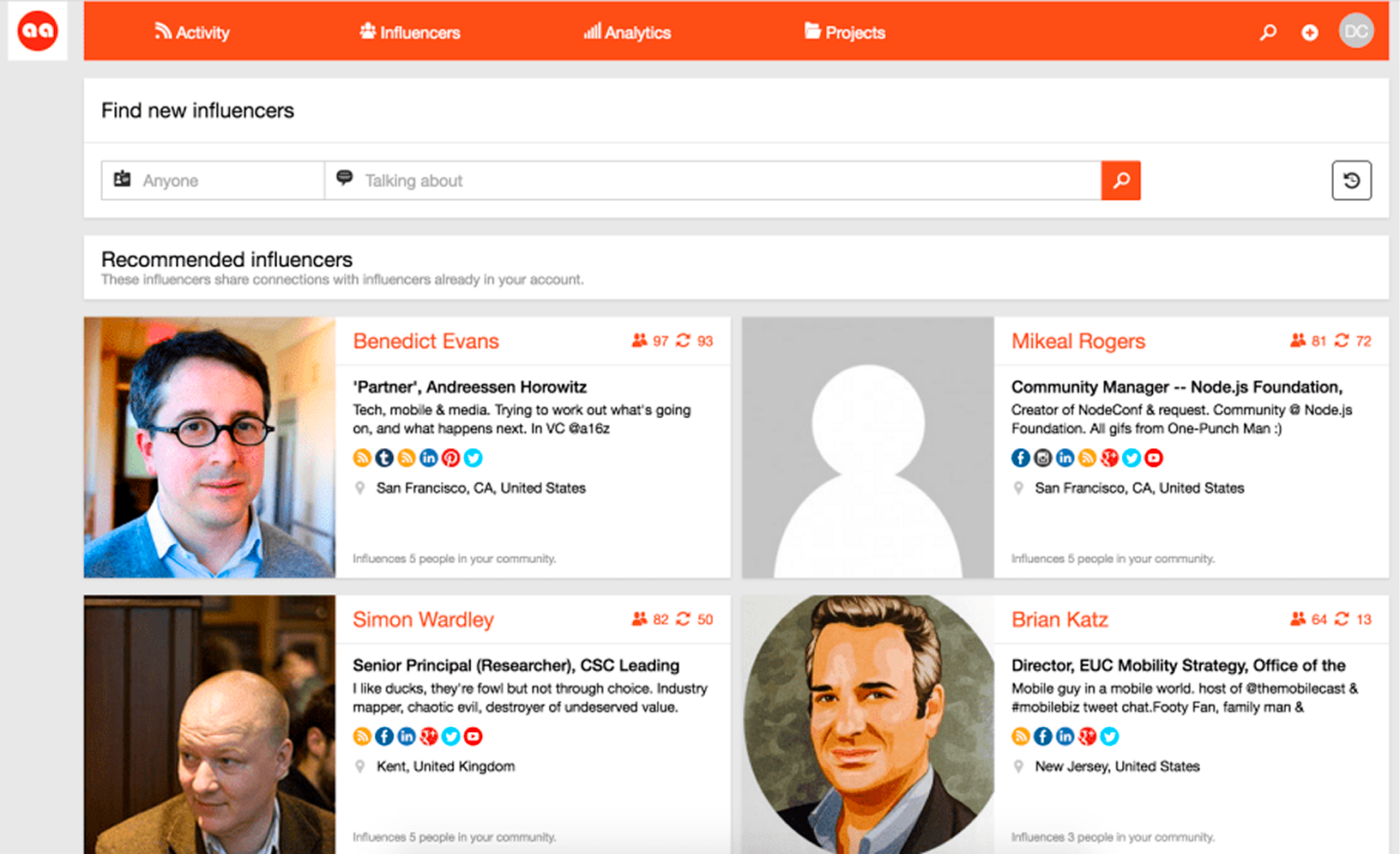Switch to the Influencers tab
The image size is (1400, 854).
tap(410, 33)
